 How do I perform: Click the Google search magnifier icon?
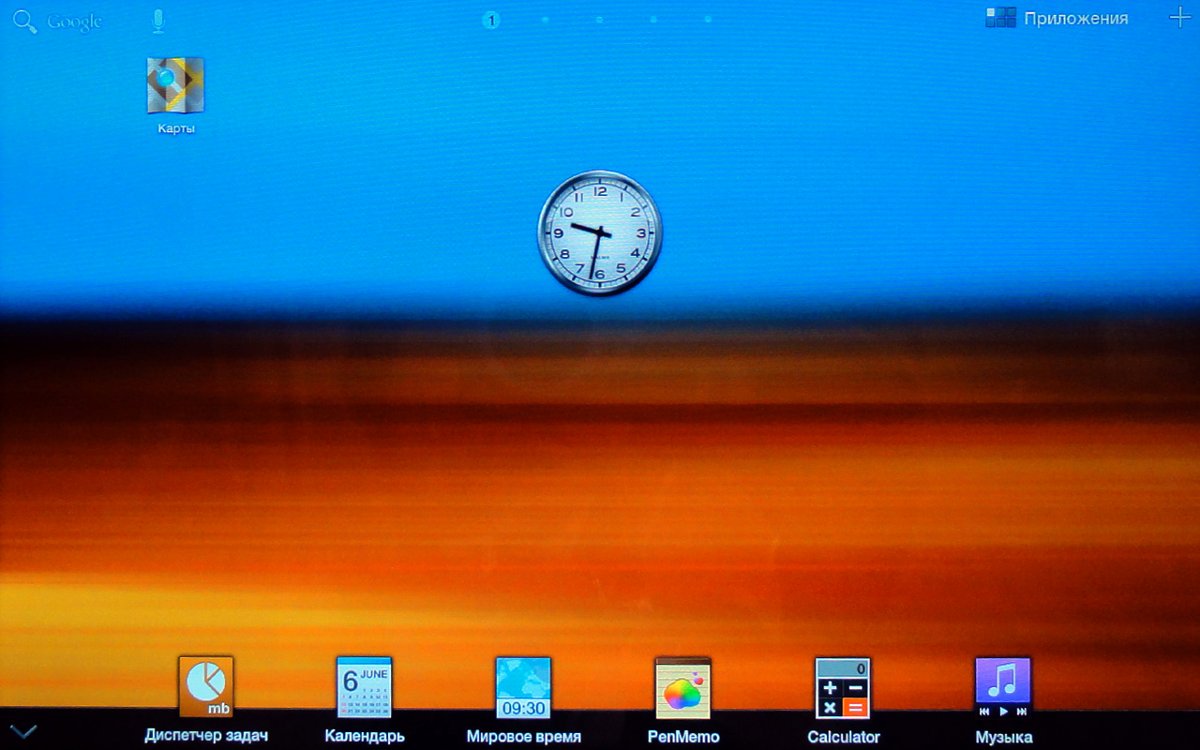tap(26, 21)
